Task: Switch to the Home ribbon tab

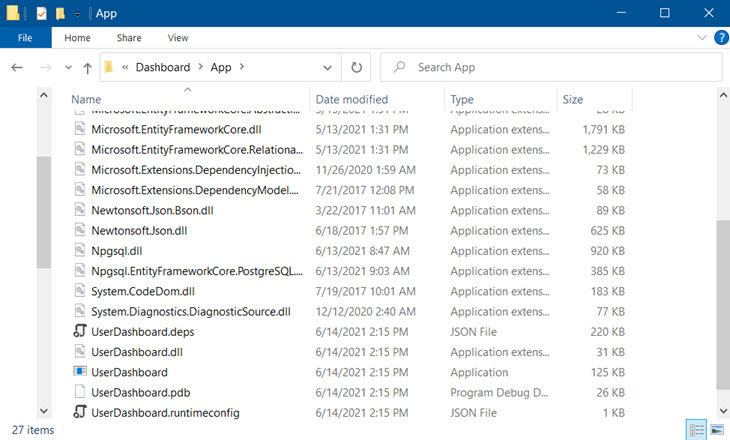Action: pyautogui.click(x=77, y=38)
